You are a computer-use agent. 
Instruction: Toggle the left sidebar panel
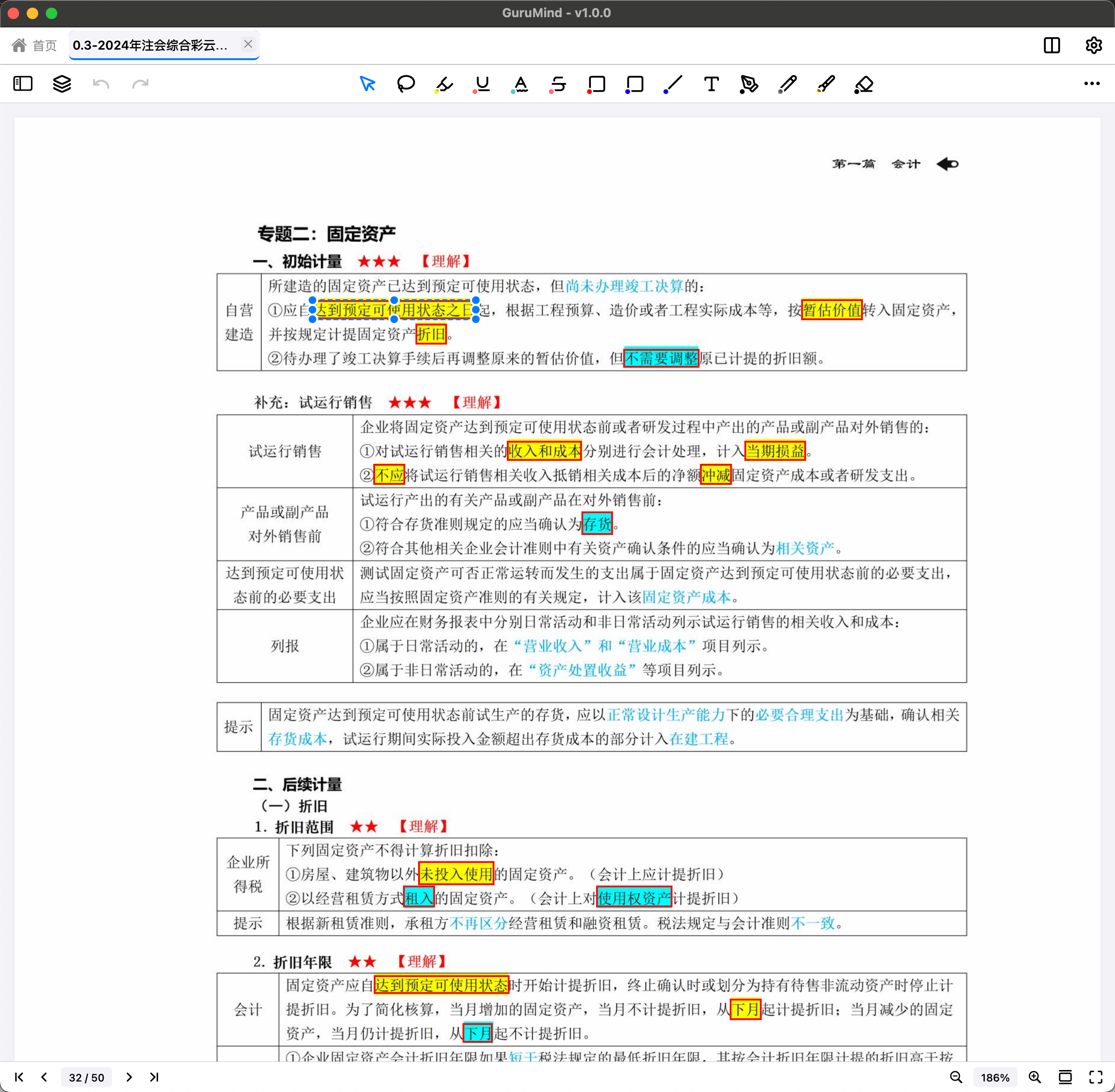(x=23, y=84)
